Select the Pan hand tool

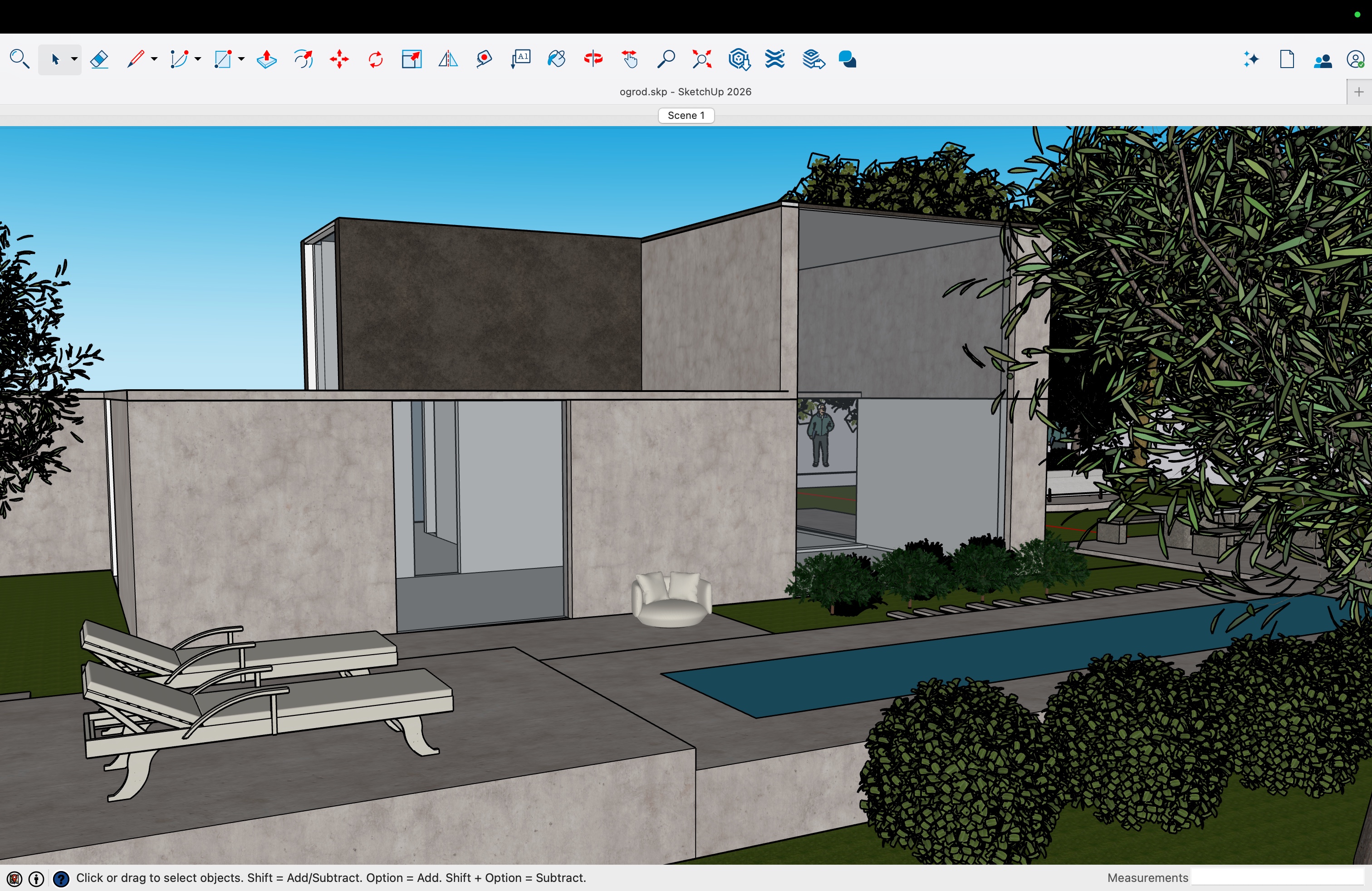629,59
